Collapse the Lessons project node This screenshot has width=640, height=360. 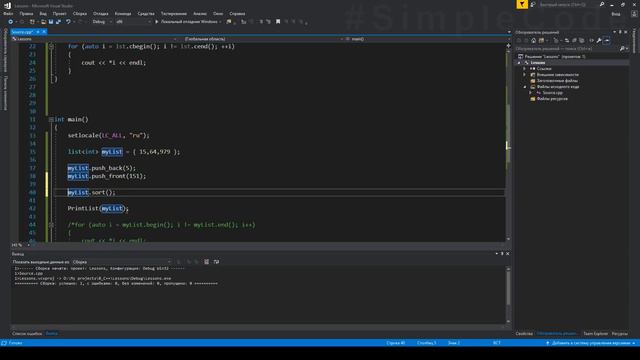point(519,63)
